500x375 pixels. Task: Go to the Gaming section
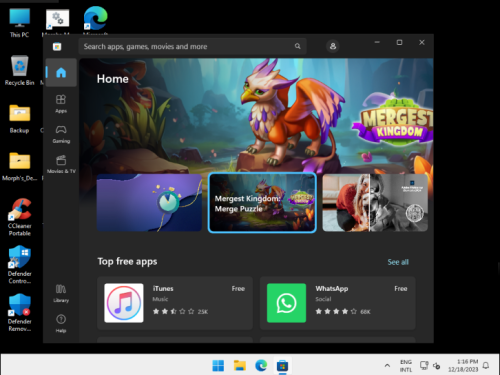(61, 134)
